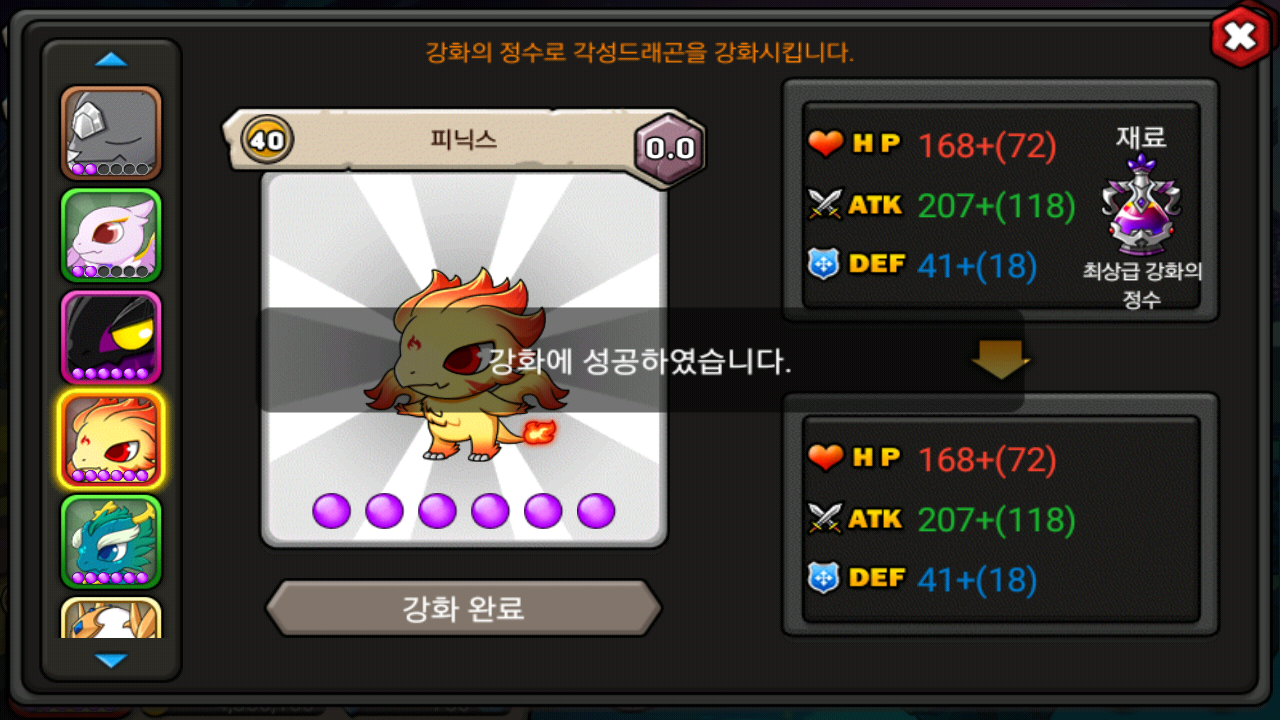Viewport: 1280px width, 720px height.
Task: Select the pink dragon portrait
Action: tap(111, 235)
